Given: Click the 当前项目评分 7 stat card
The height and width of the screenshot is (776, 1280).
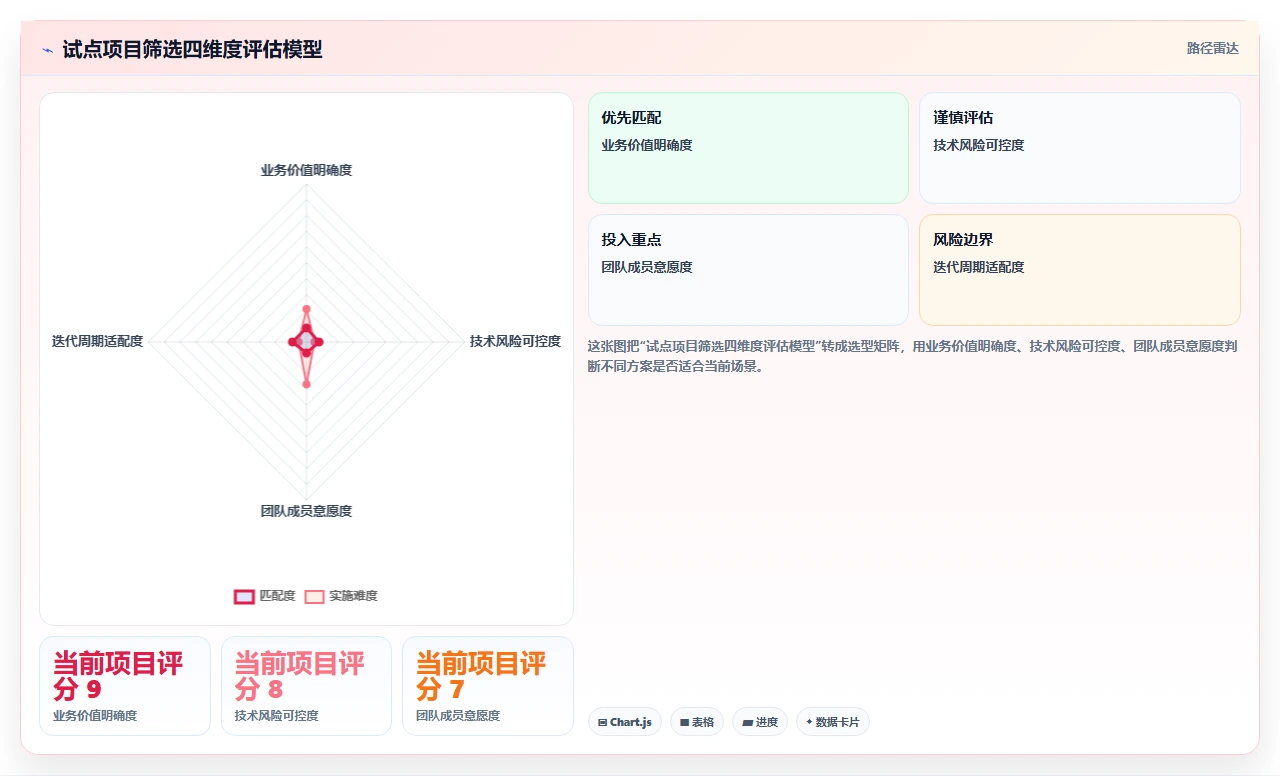Looking at the screenshot, I should click(488, 686).
